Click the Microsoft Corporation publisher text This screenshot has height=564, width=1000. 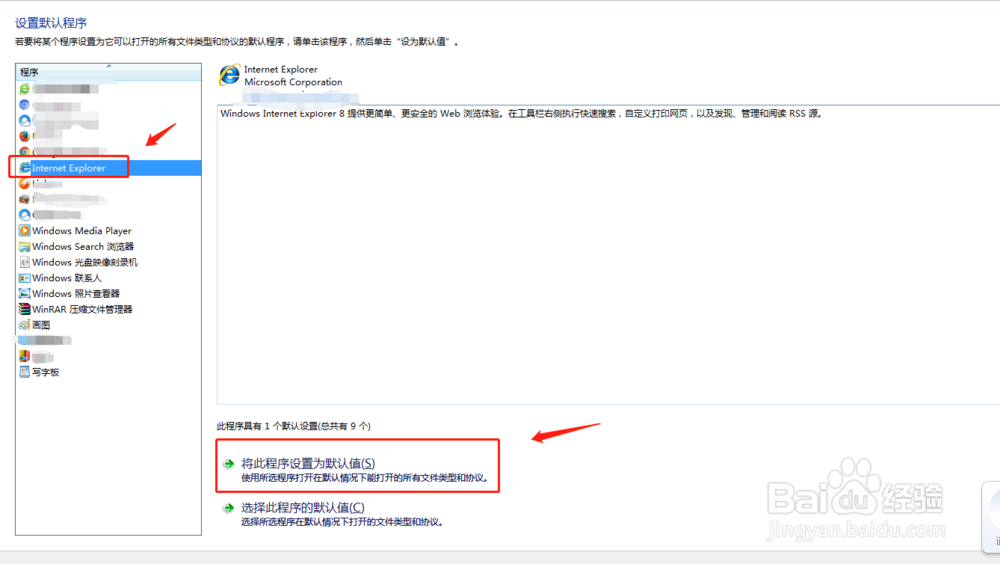[293, 82]
